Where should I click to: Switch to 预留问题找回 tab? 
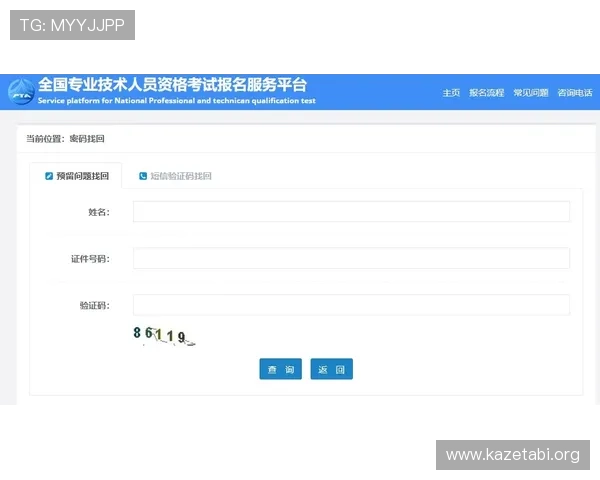click(76, 176)
